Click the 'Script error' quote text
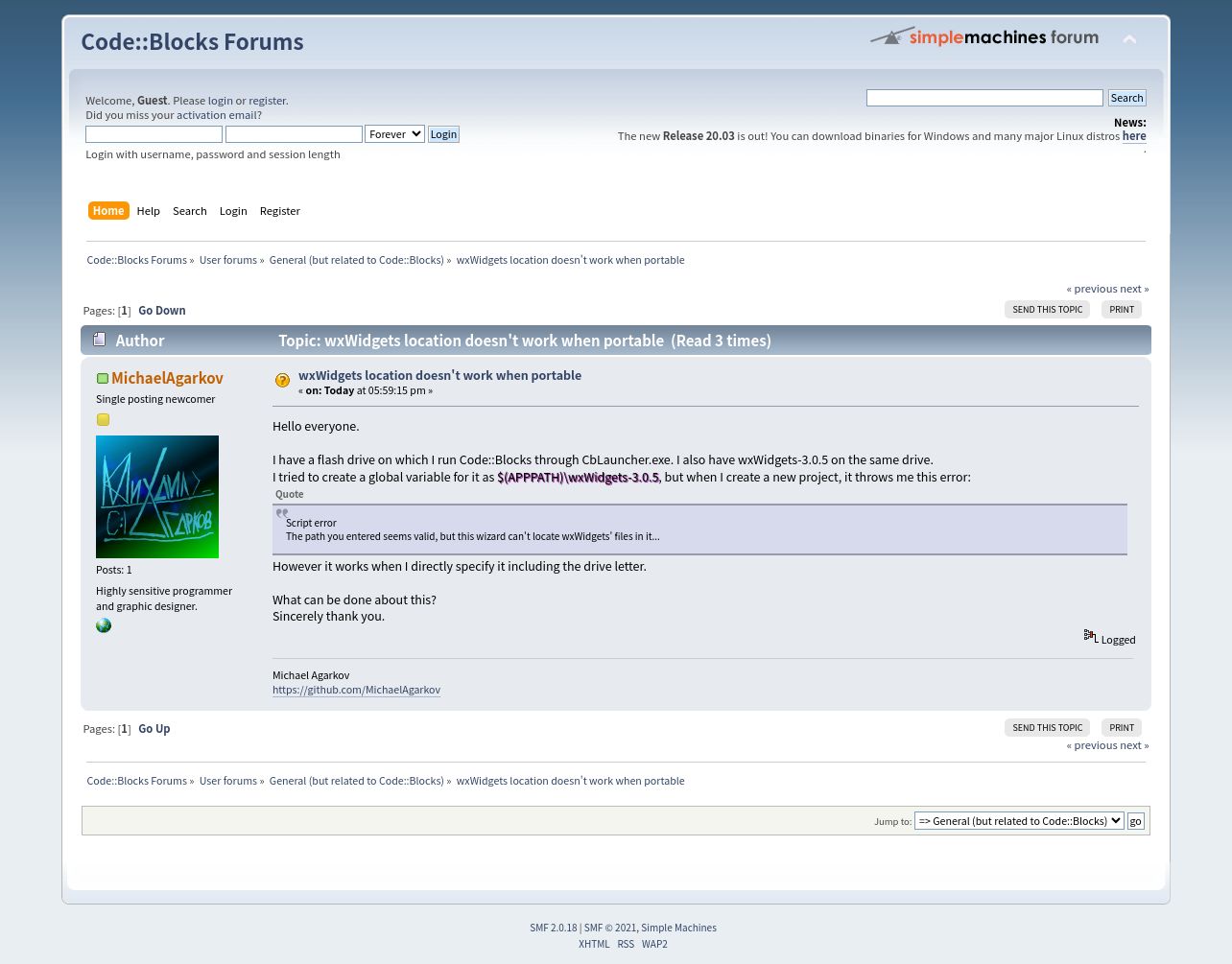The width and height of the screenshot is (1232, 964). tap(311, 523)
